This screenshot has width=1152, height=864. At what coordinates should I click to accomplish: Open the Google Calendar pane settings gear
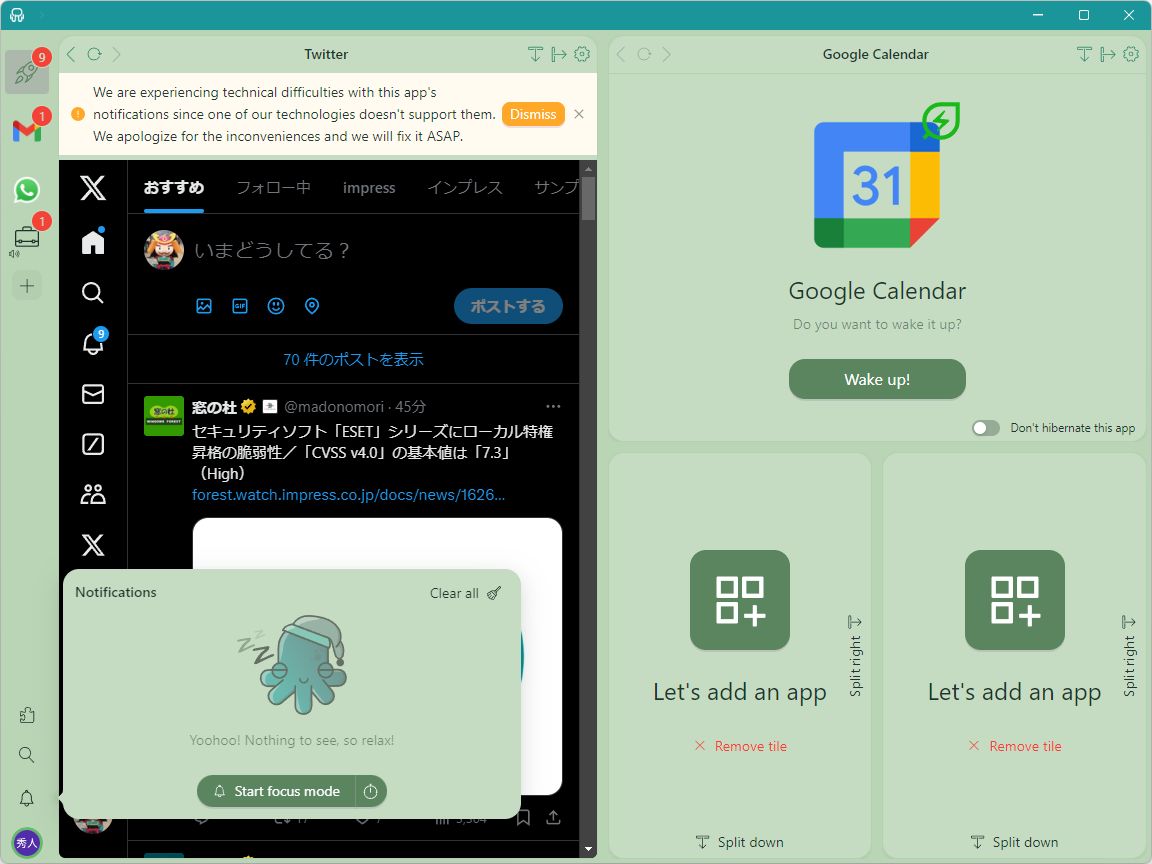click(1130, 54)
